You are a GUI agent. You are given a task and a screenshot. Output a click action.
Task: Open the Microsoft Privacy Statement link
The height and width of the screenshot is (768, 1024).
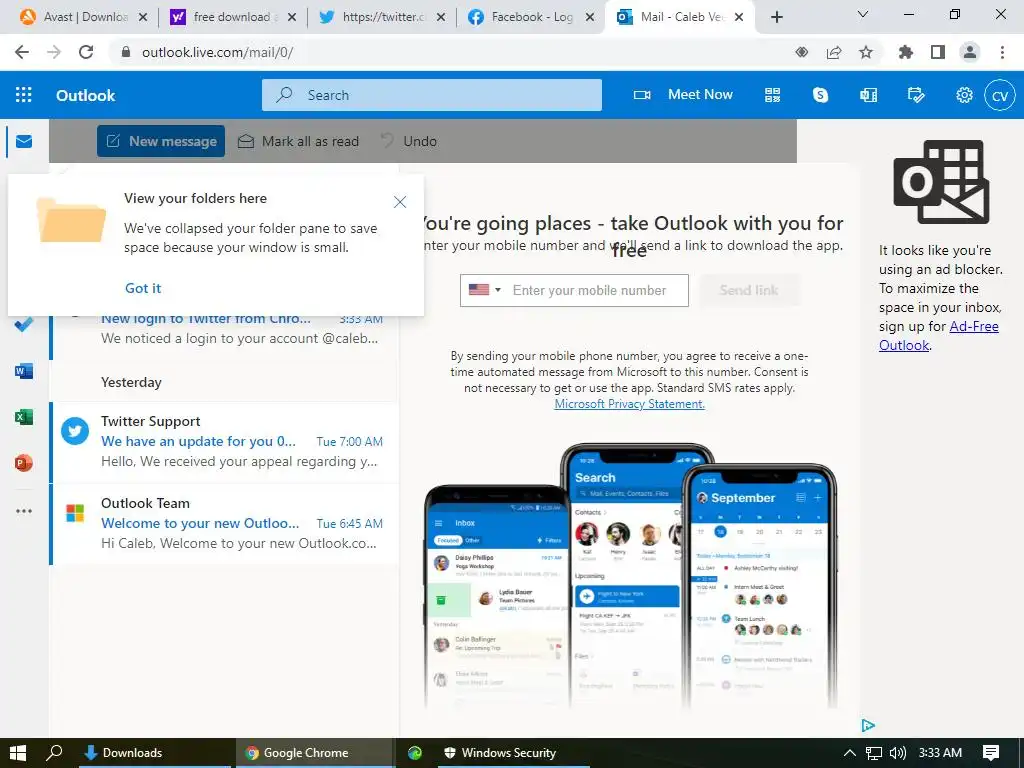[630, 404]
